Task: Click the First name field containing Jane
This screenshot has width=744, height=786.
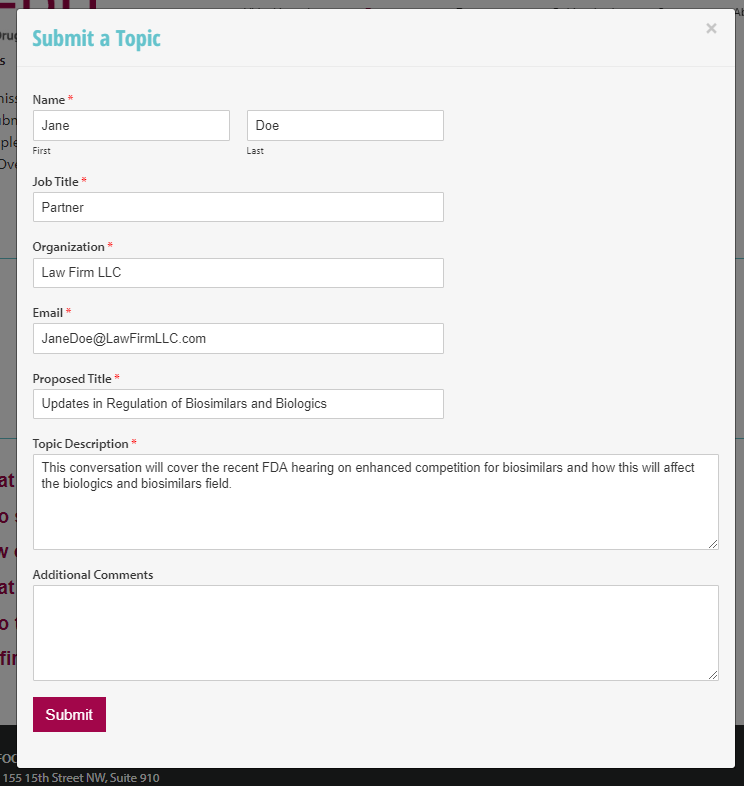Action: pos(131,126)
